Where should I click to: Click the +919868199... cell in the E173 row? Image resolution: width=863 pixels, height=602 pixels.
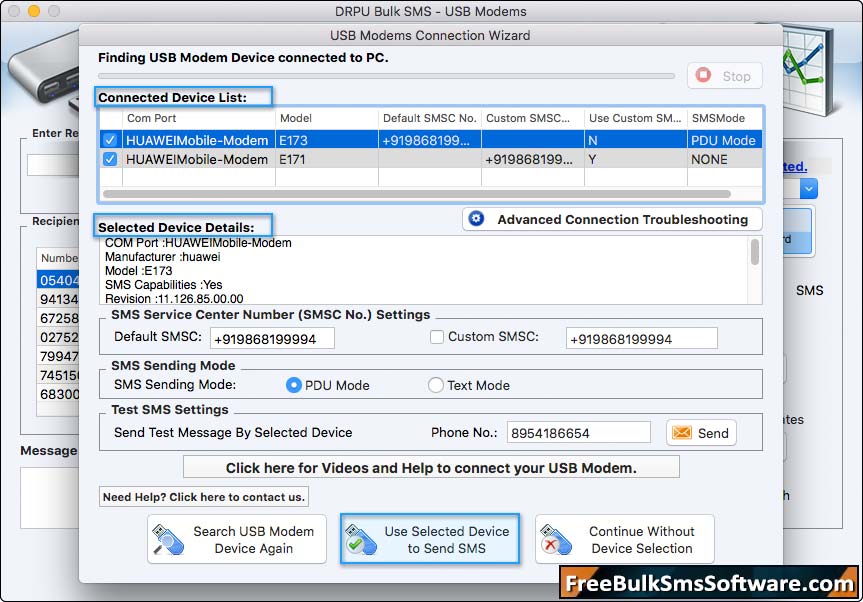430,140
